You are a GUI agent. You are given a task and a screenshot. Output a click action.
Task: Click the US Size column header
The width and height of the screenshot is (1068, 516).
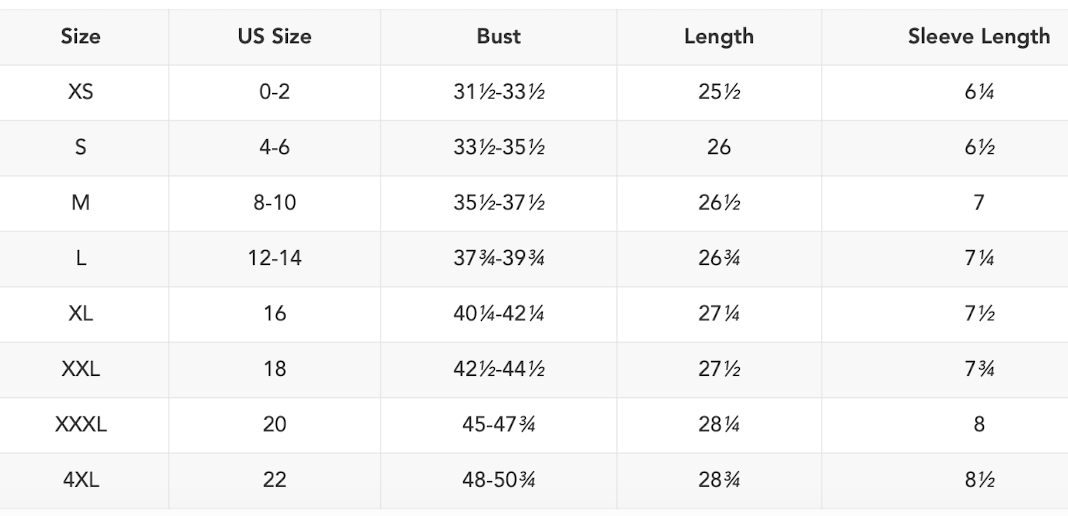point(274,37)
